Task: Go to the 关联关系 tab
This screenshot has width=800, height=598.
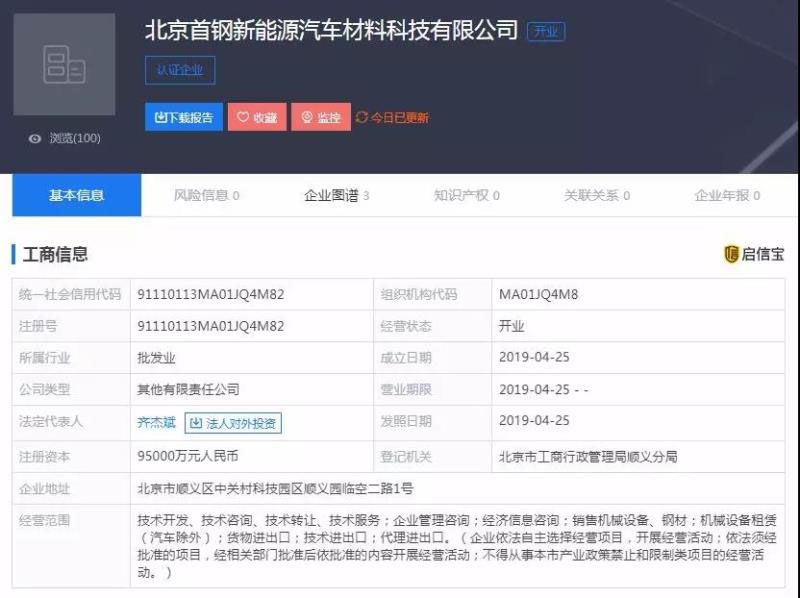Action: (x=596, y=196)
